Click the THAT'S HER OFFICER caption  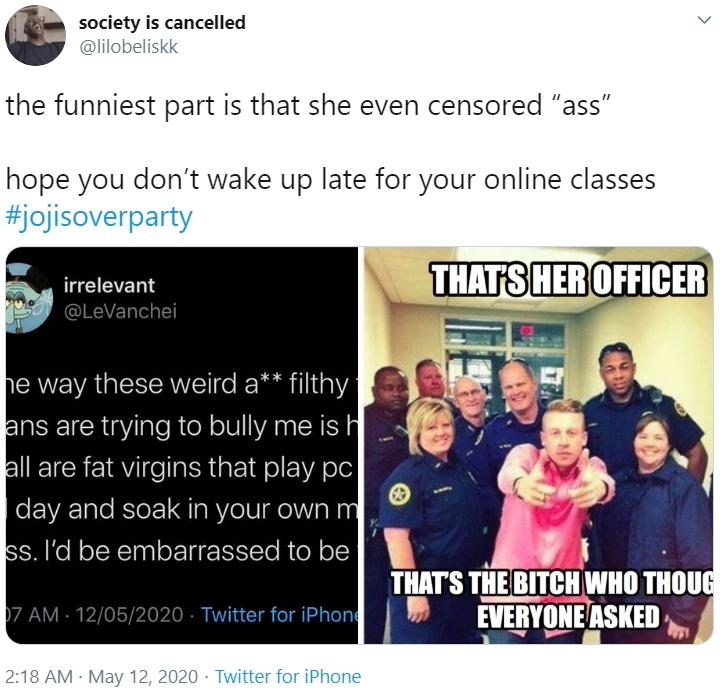(x=568, y=279)
